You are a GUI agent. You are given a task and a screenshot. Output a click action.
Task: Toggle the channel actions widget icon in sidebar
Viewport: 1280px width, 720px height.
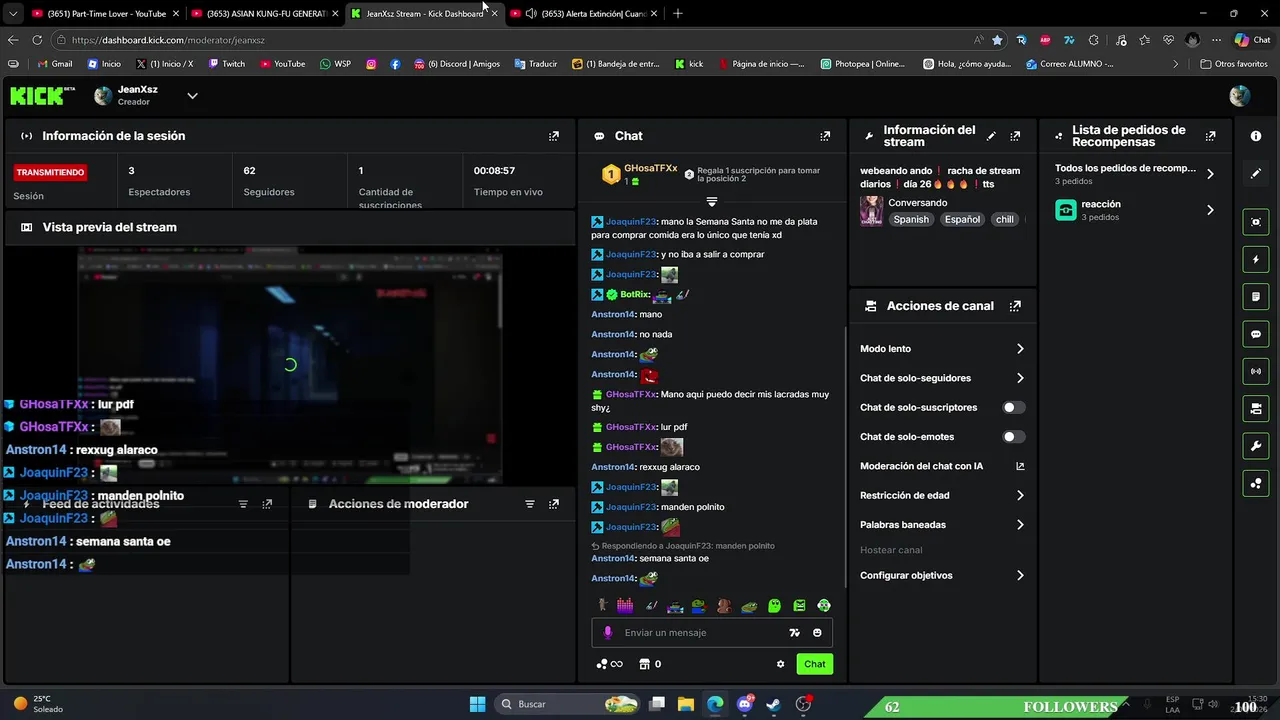tap(1256, 408)
